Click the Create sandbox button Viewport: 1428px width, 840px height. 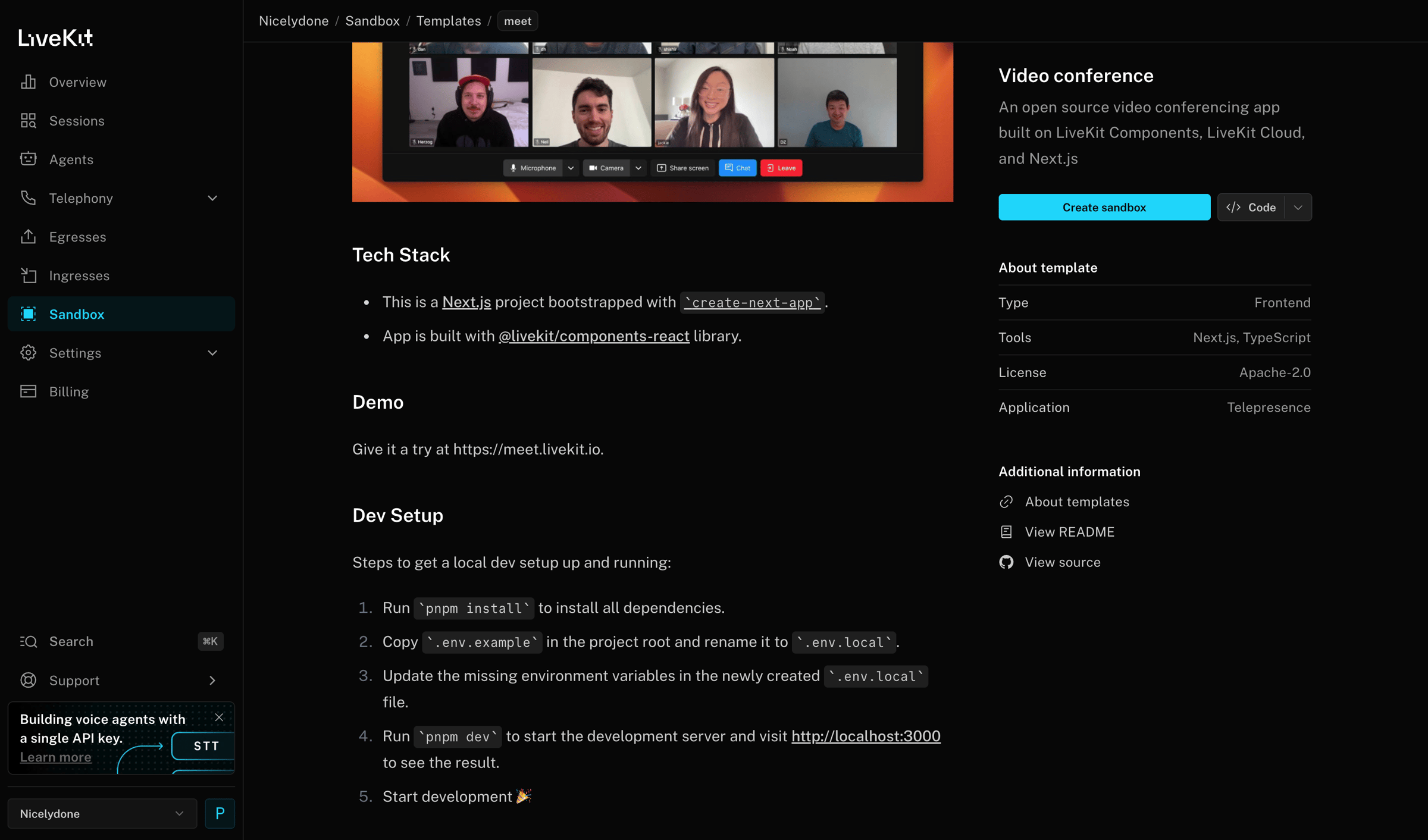point(1104,207)
